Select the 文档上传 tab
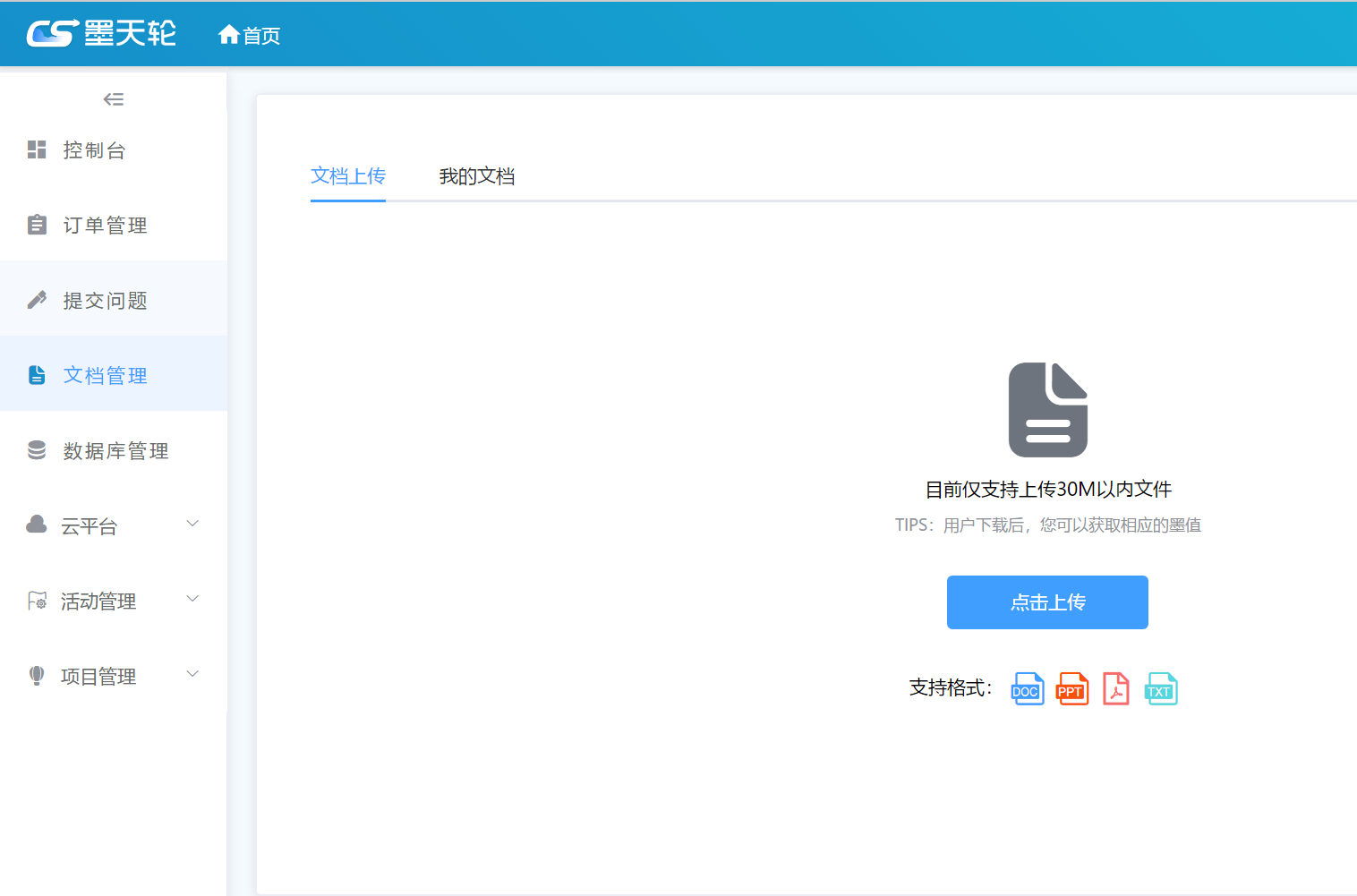The width and height of the screenshot is (1357, 896). (347, 176)
